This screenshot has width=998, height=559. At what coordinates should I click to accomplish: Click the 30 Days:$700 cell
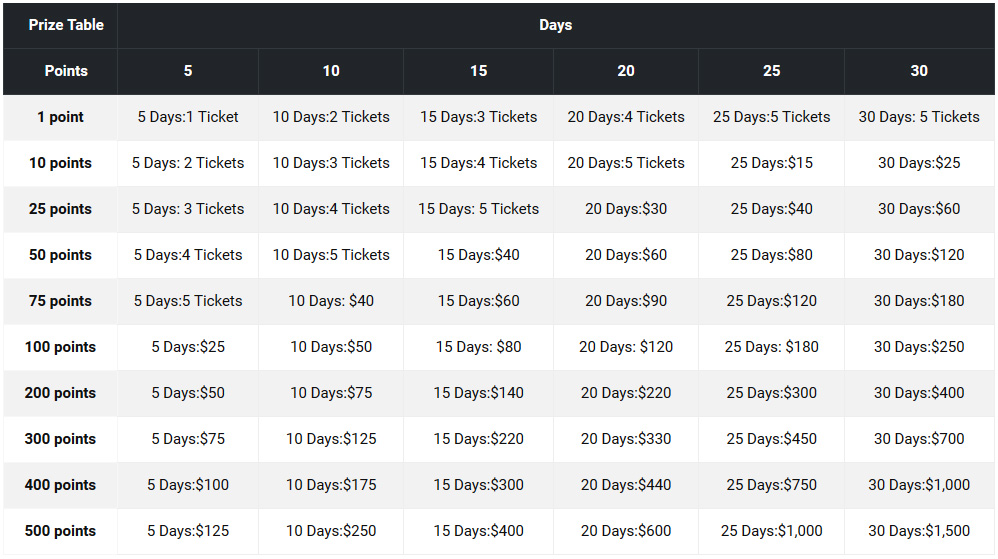click(918, 439)
